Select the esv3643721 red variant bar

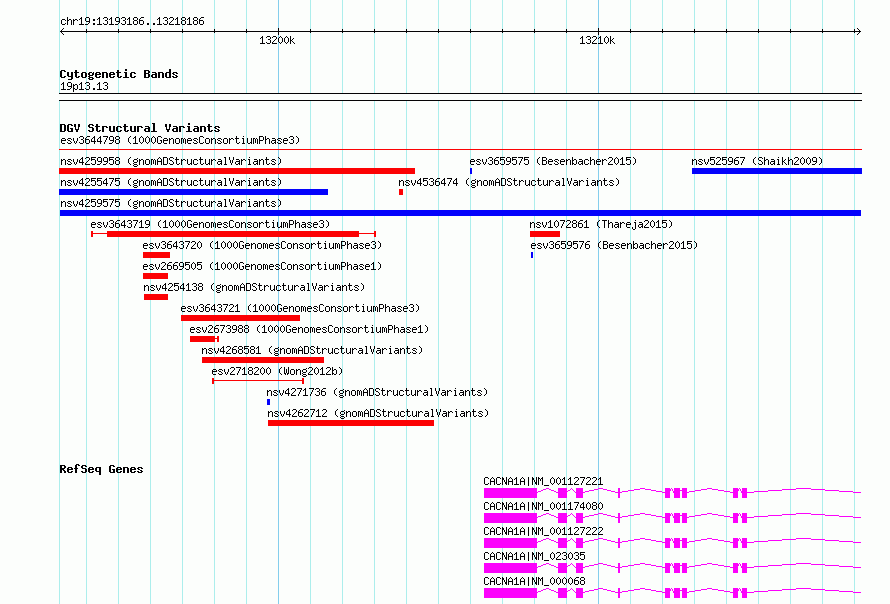241,318
